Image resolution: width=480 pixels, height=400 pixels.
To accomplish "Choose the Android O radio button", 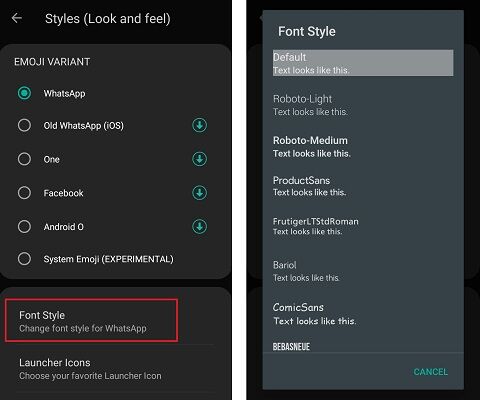I will click(24, 227).
